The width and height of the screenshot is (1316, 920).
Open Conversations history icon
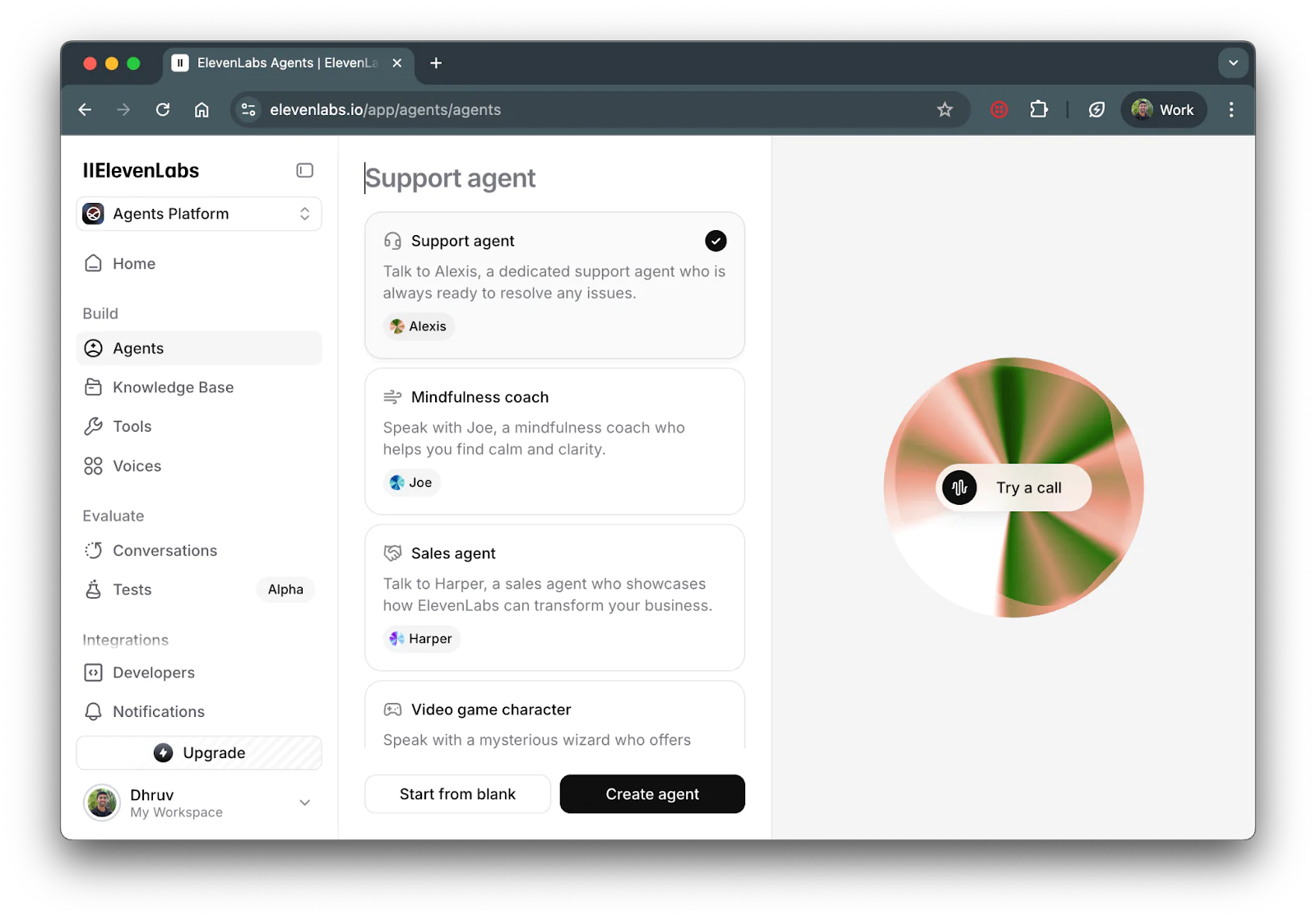click(x=94, y=551)
